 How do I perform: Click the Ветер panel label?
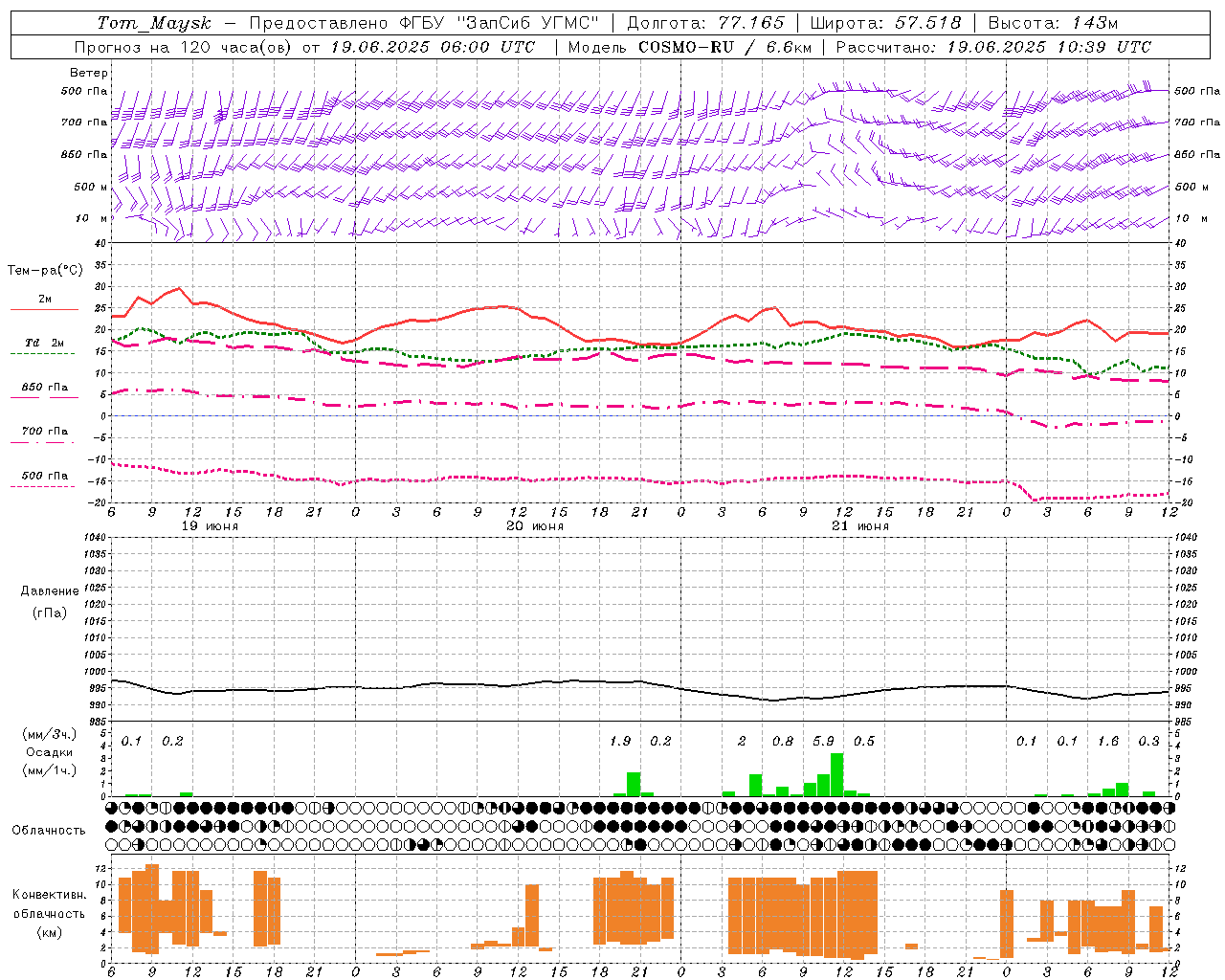point(89,73)
